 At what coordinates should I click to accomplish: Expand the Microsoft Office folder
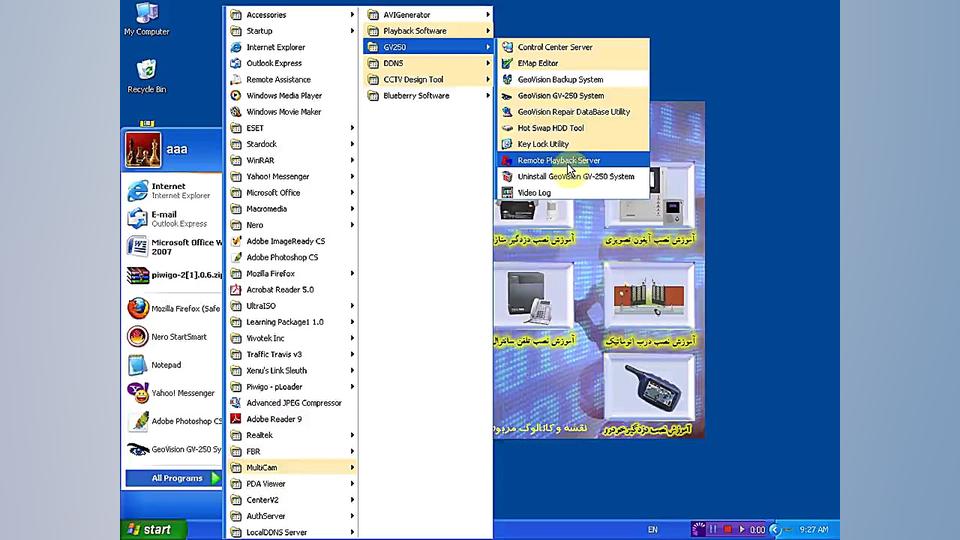(x=291, y=193)
